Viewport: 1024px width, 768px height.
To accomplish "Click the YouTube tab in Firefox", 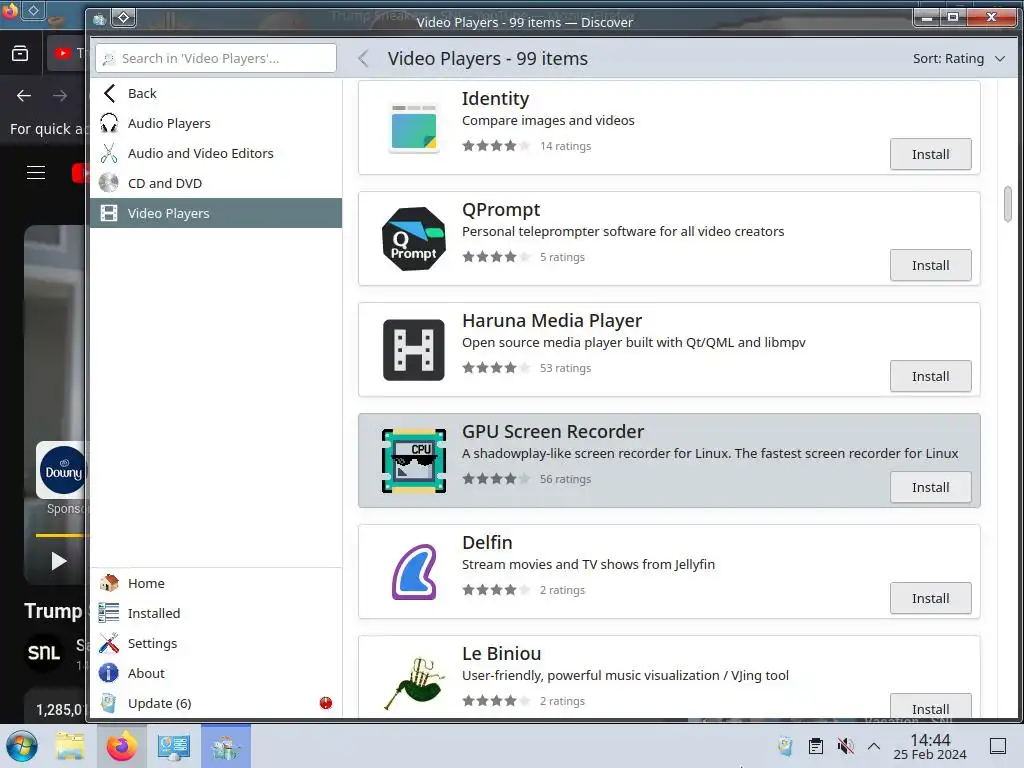I will click(x=67, y=54).
